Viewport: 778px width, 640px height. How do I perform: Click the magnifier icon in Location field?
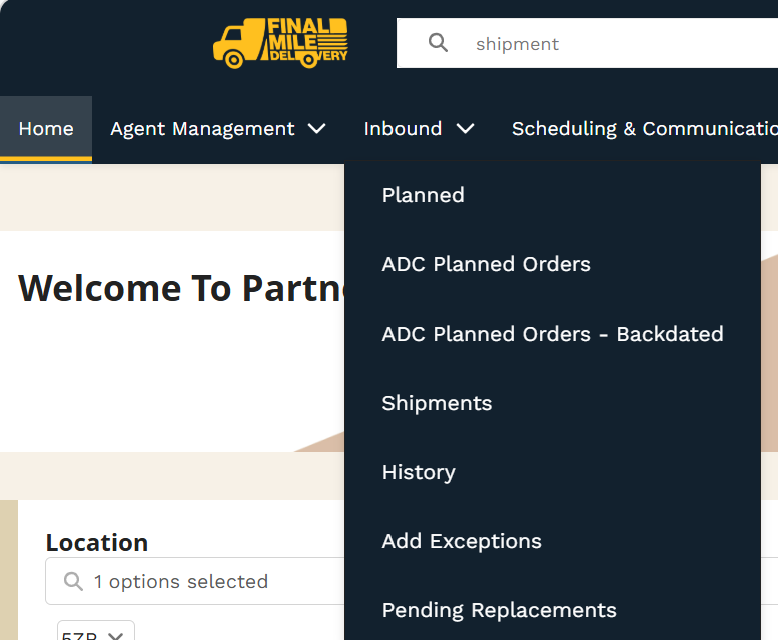pyautogui.click(x=73, y=581)
